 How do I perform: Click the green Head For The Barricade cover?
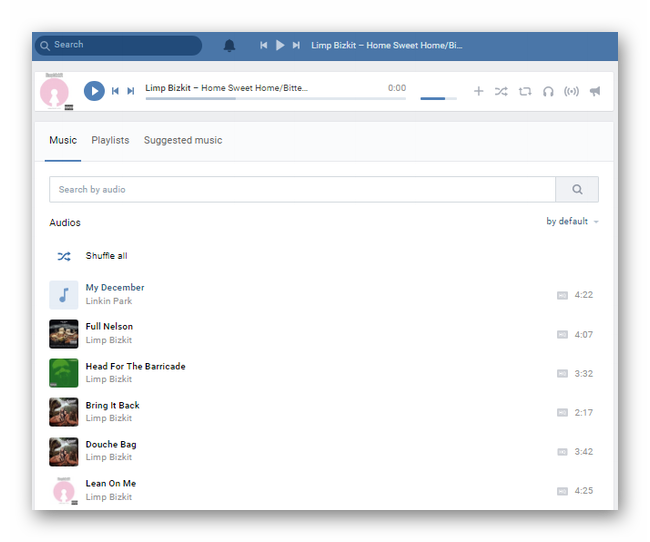point(63,373)
